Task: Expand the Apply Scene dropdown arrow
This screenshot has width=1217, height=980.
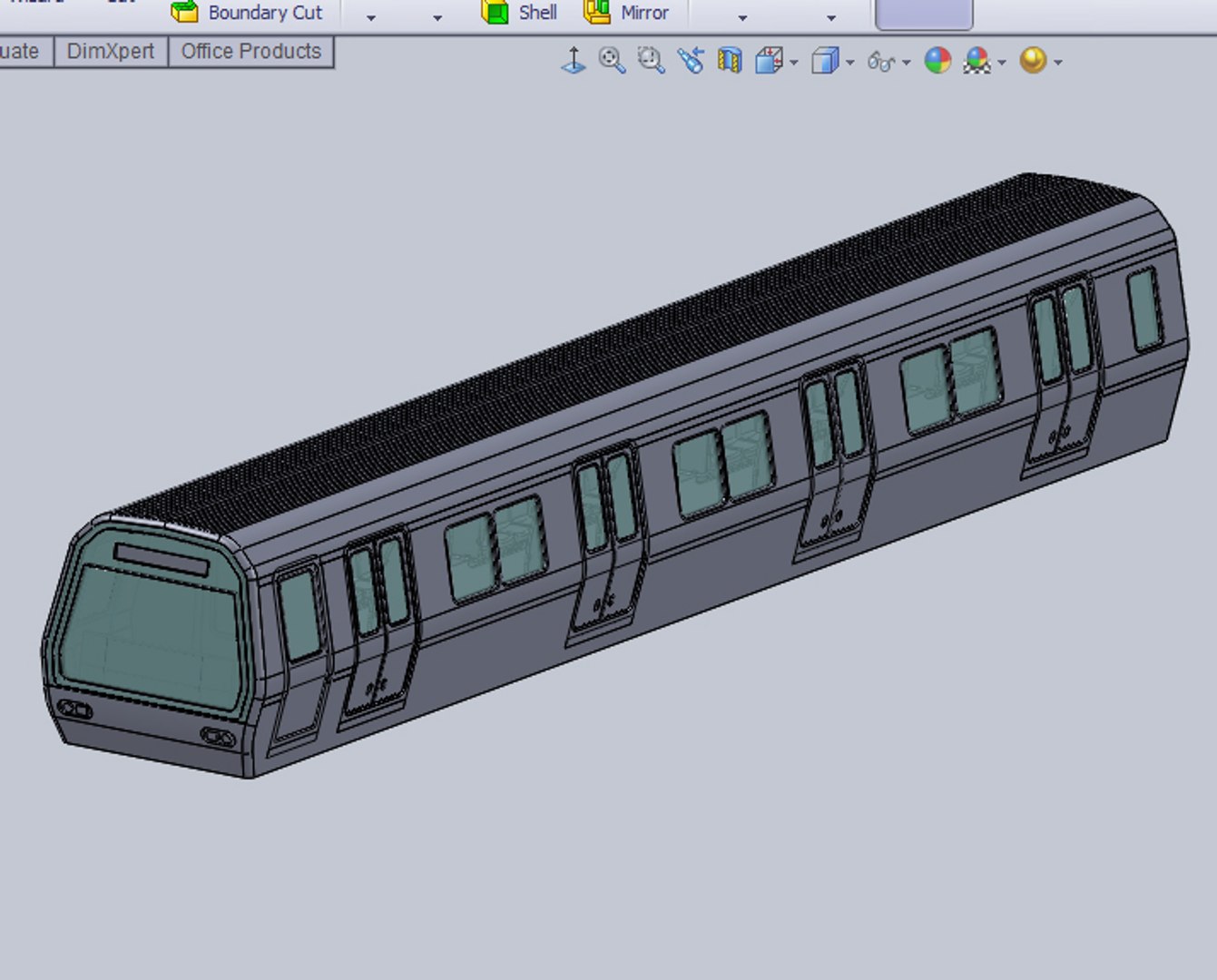Action: [x=1002, y=63]
